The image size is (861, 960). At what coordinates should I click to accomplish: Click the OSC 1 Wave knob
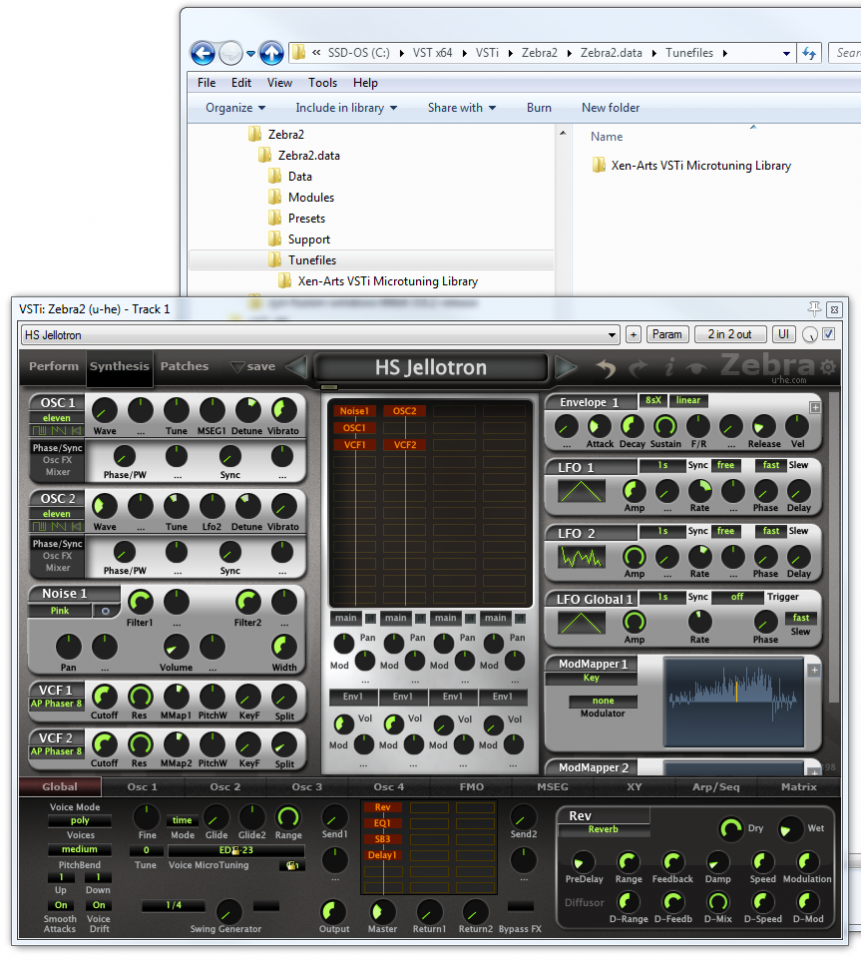coord(104,409)
